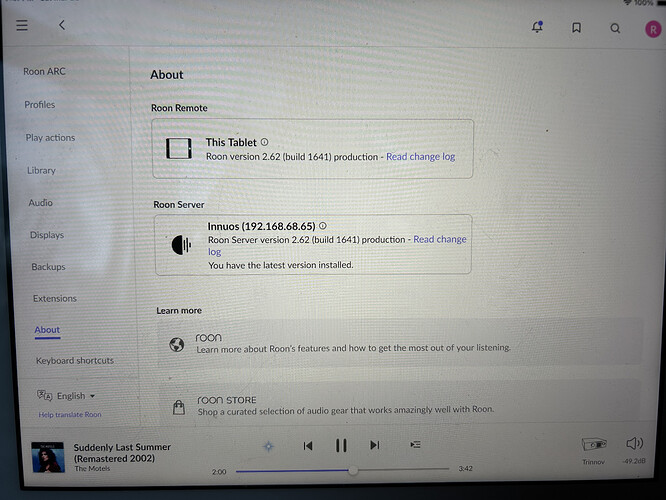Click the 2:00 elapsed time

point(219,472)
